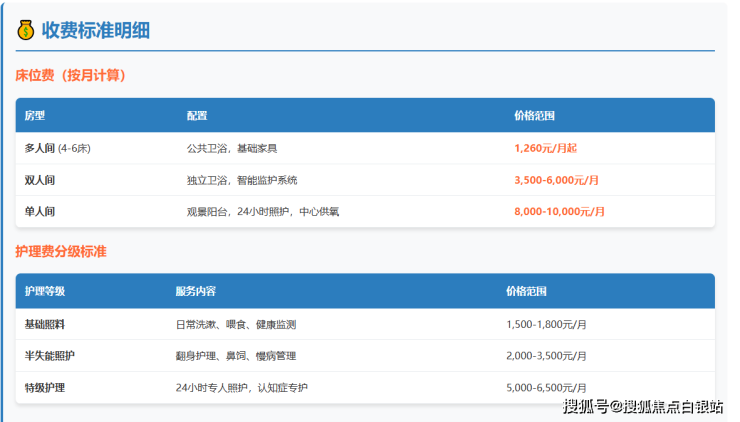Click the 搜狐号@搜狐焦点白银站 watermark

[643, 406]
